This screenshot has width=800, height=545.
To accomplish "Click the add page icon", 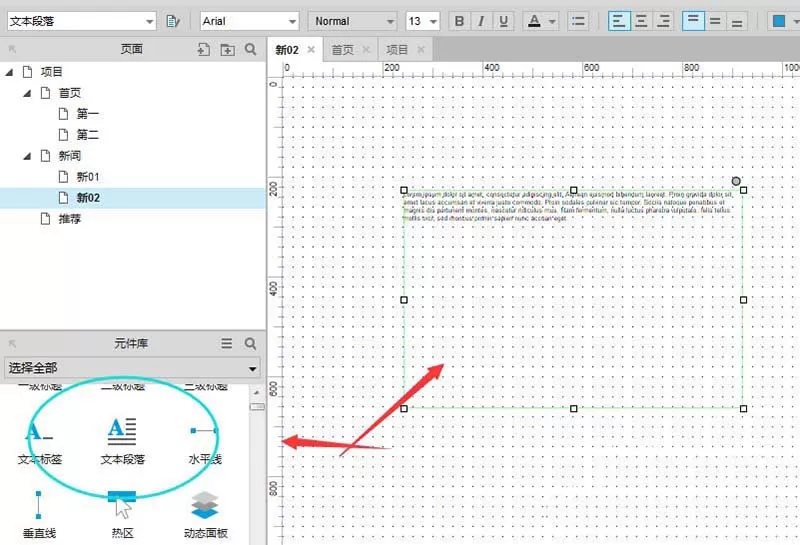I will point(204,49).
